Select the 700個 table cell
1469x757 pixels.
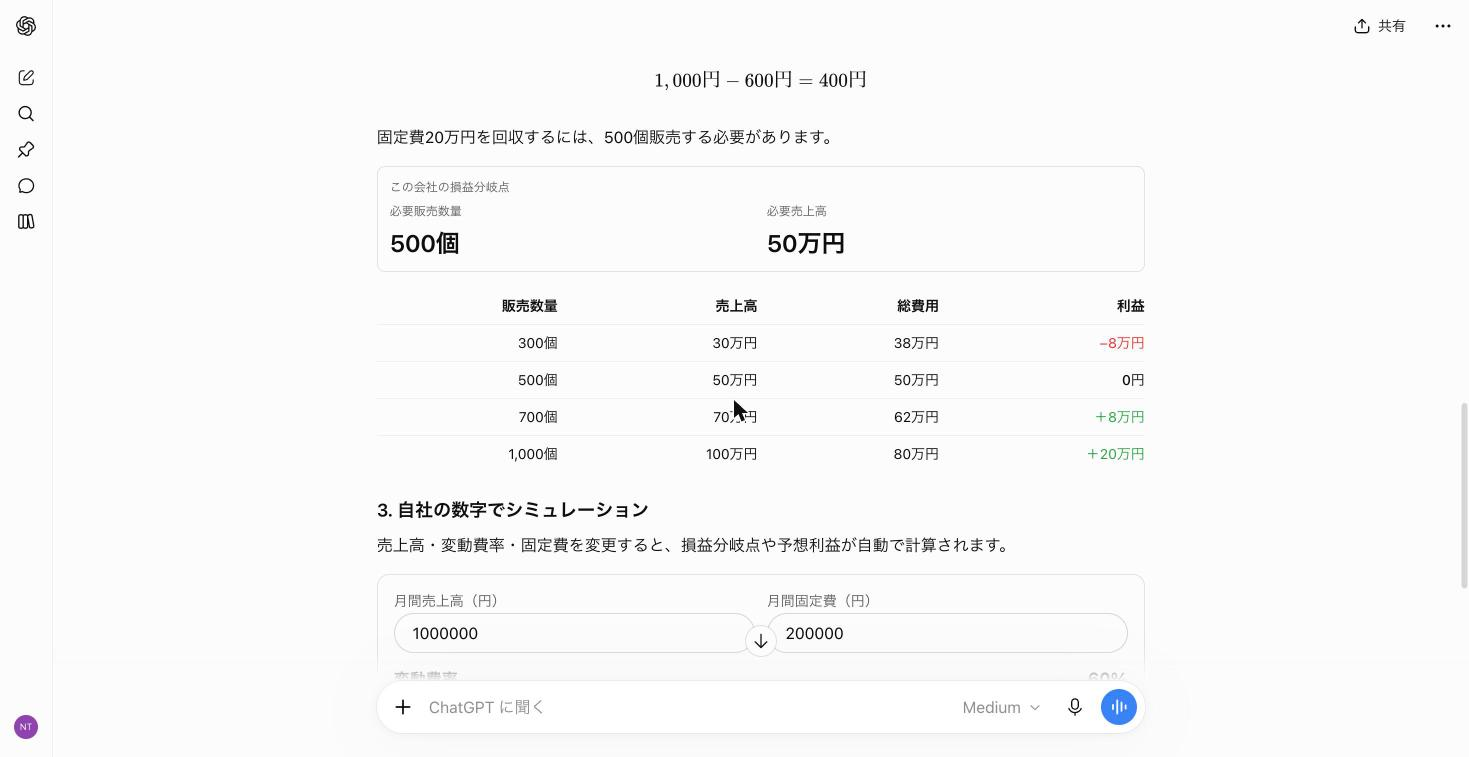point(537,417)
